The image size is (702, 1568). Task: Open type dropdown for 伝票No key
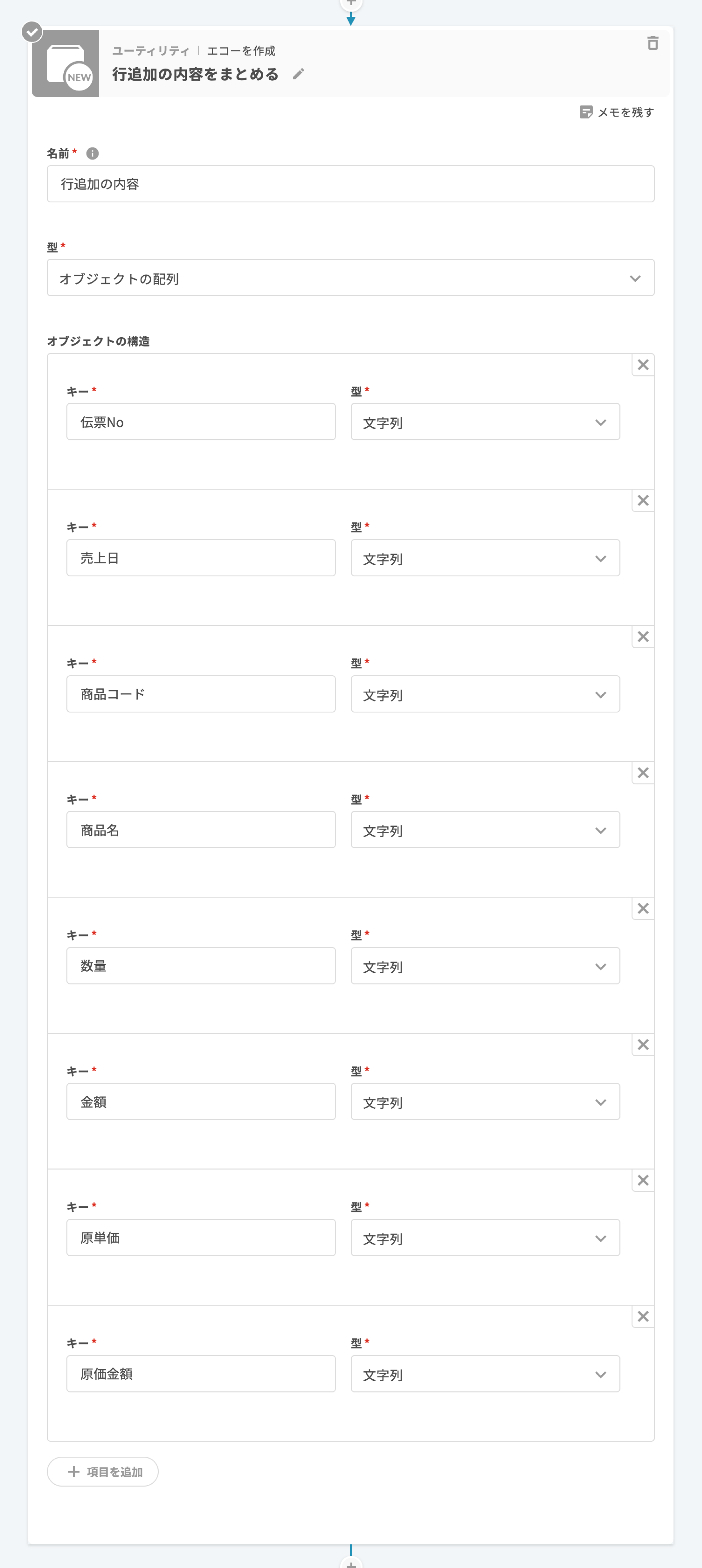click(x=485, y=422)
